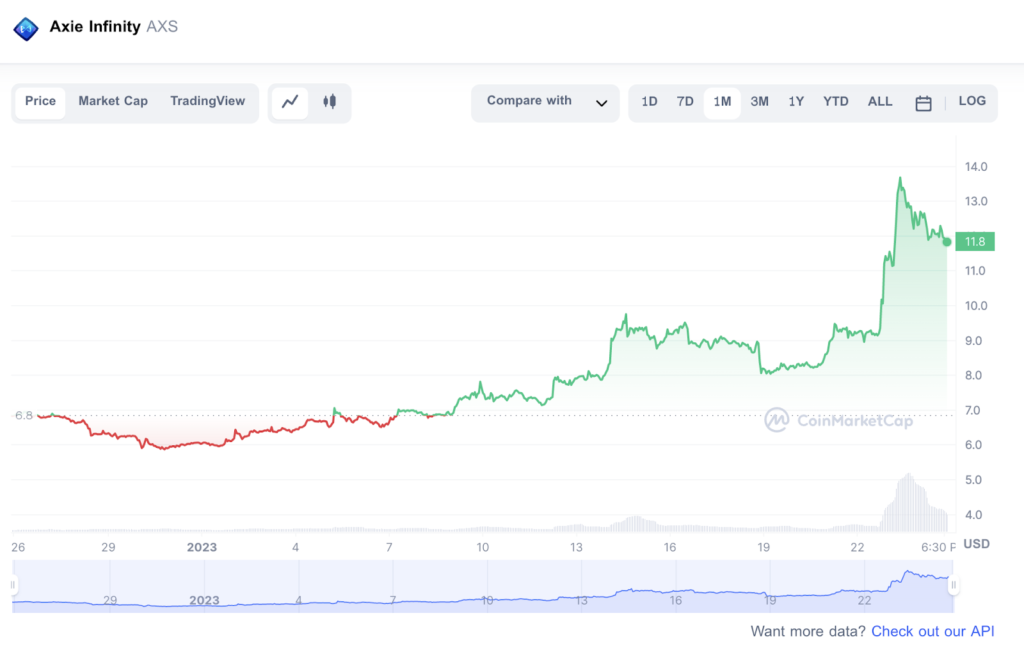The height and width of the screenshot is (657, 1024).
Task: Click the Want more data? text
Action: [808, 632]
